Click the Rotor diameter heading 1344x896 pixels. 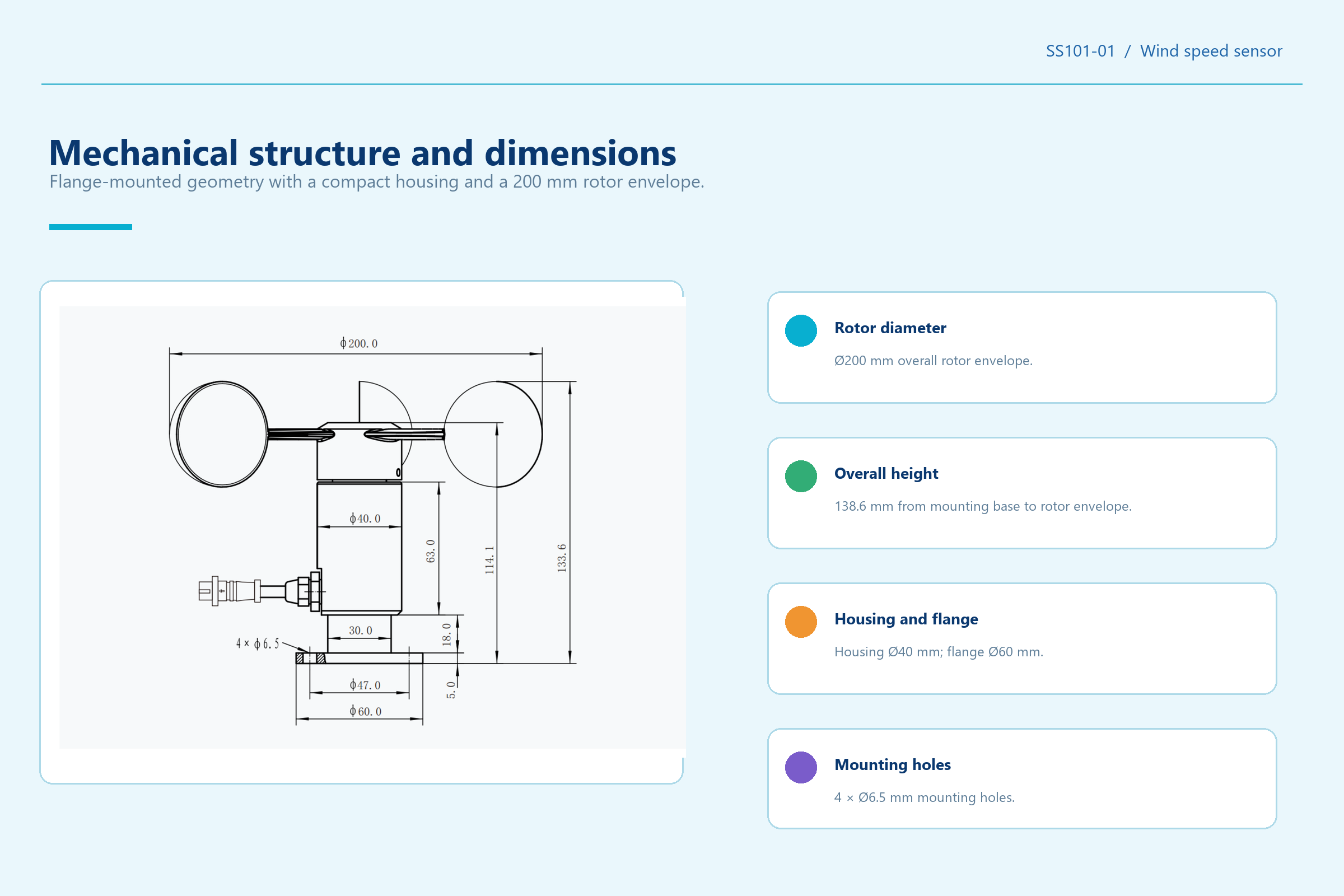[x=890, y=328]
